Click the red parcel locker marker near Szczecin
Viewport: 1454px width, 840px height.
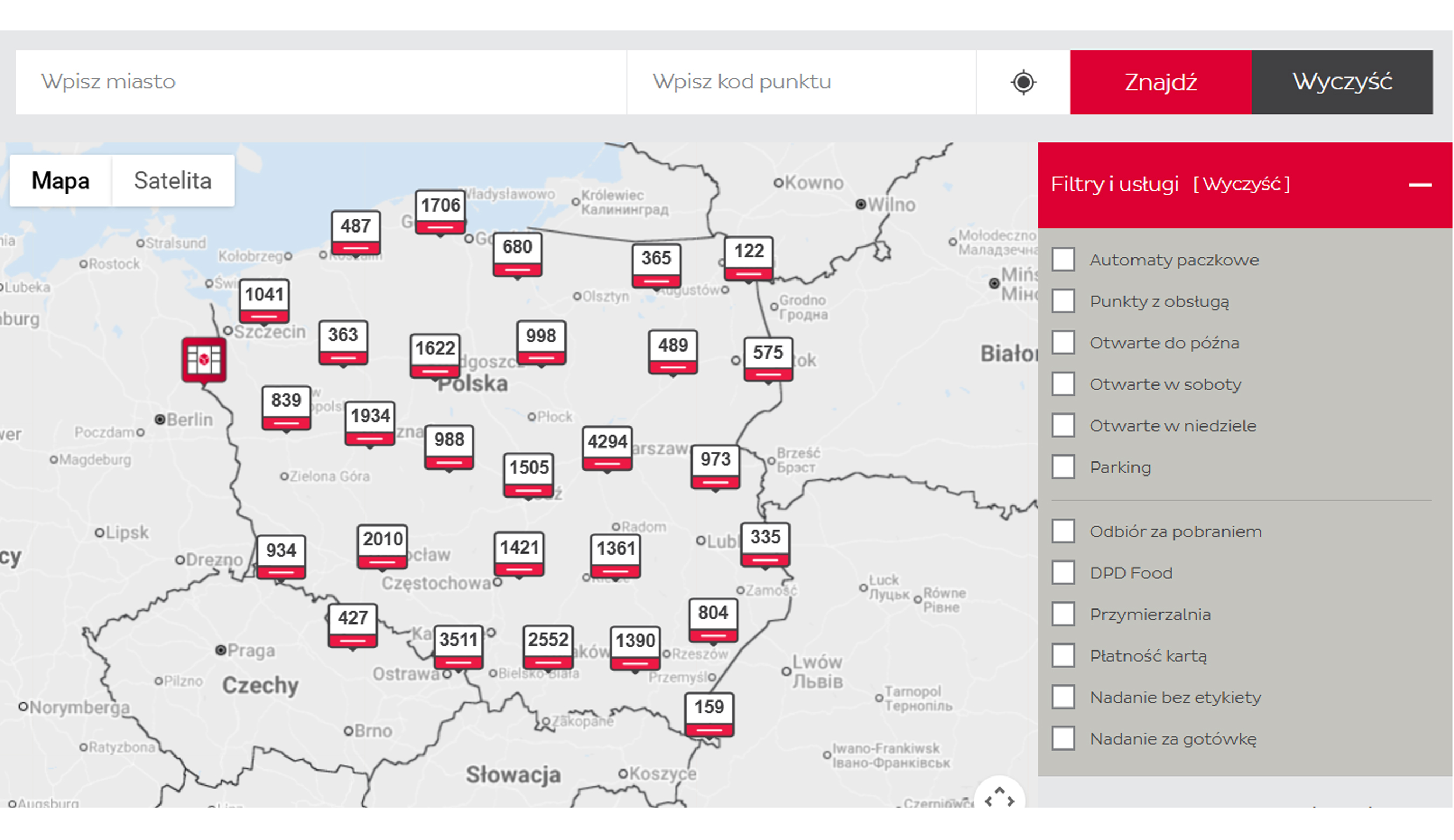pyautogui.click(x=204, y=361)
